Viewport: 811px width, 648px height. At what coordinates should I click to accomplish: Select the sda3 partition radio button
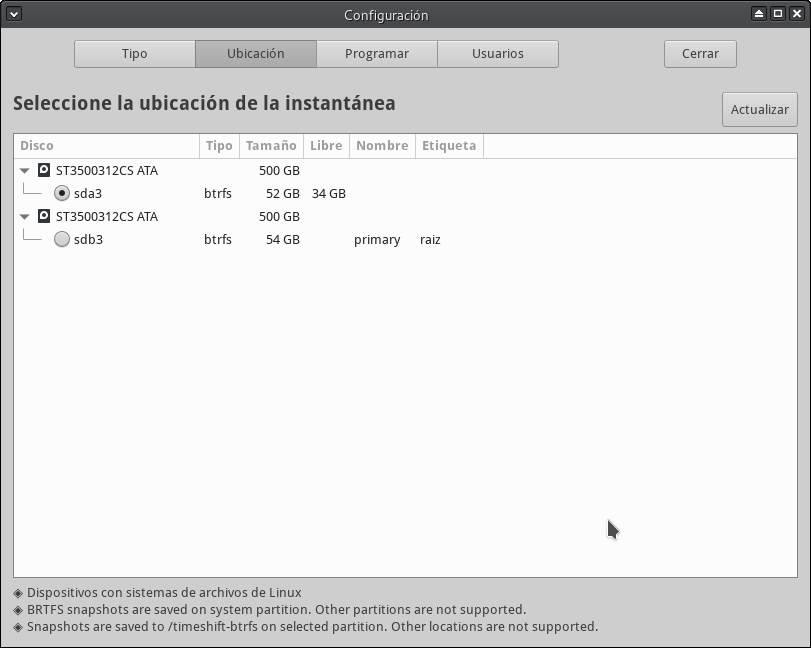(62, 194)
